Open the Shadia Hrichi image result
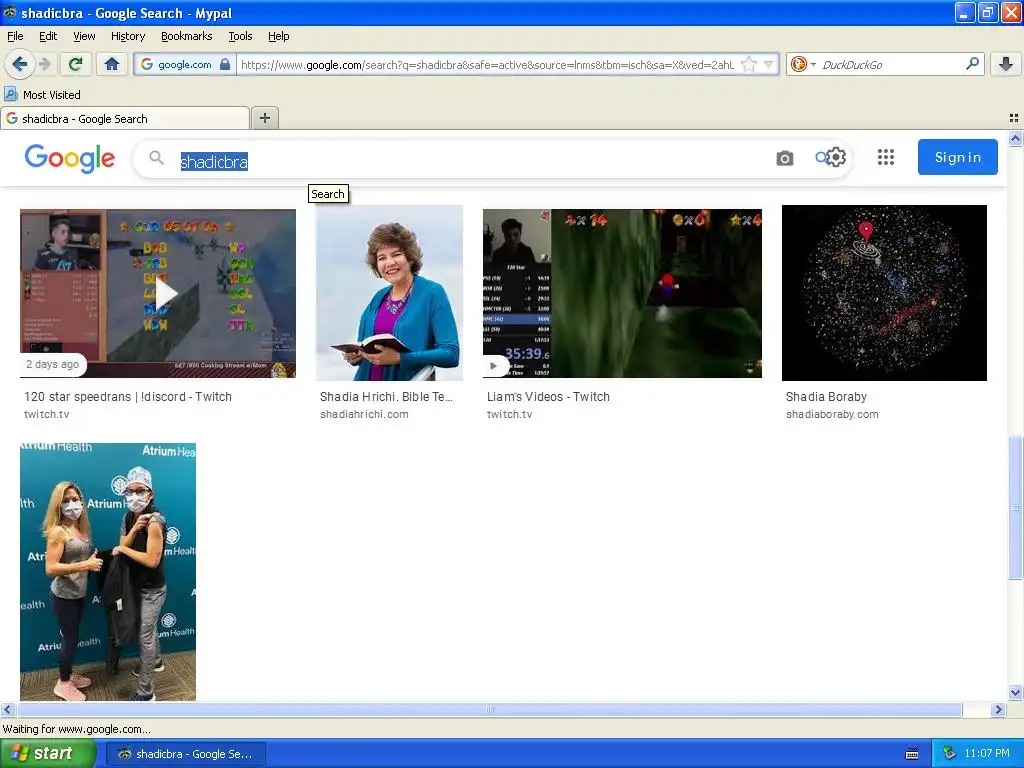1024x768 pixels. (x=389, y=293)
